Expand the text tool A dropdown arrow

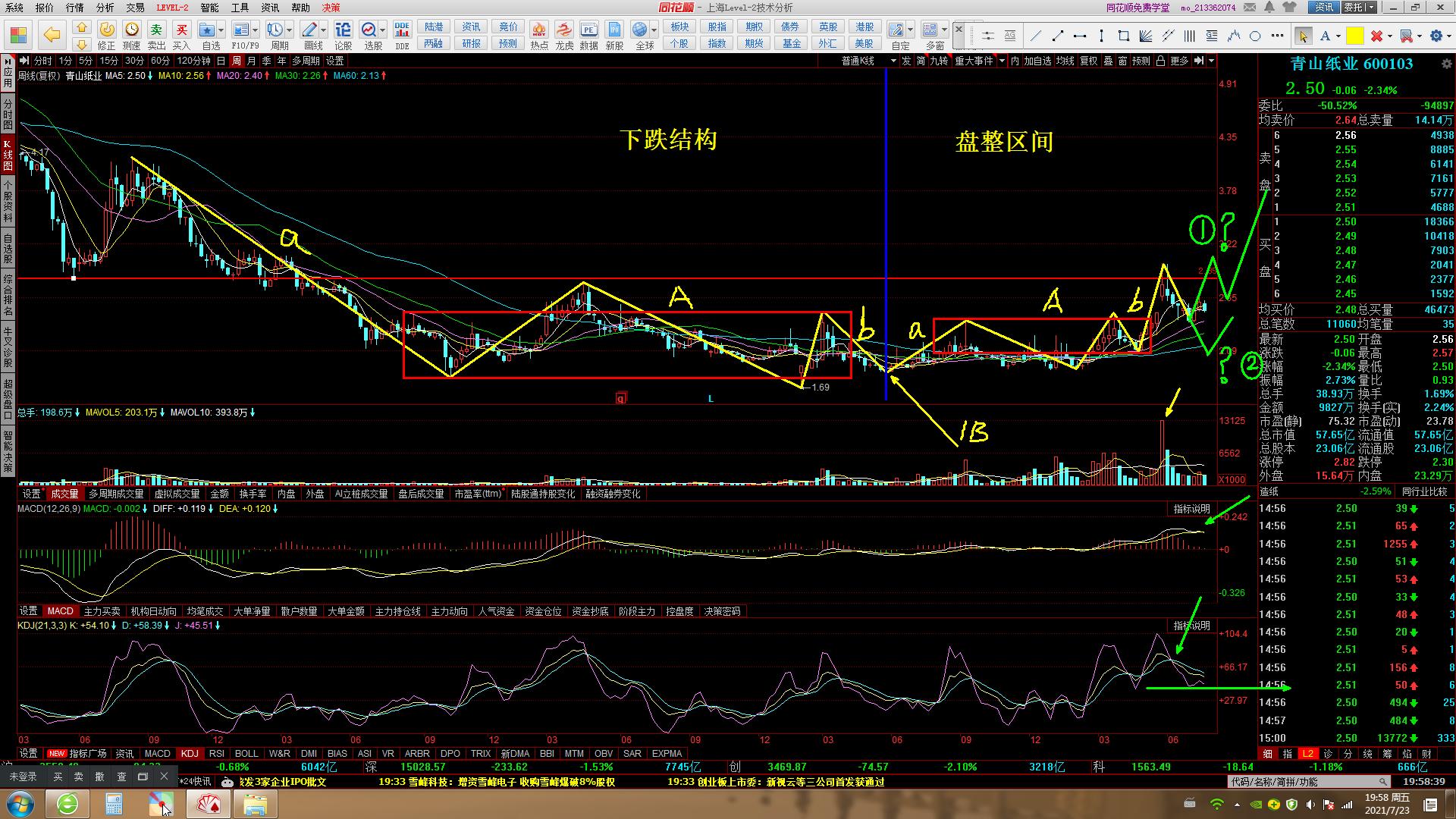click(x=1338, y=36)
